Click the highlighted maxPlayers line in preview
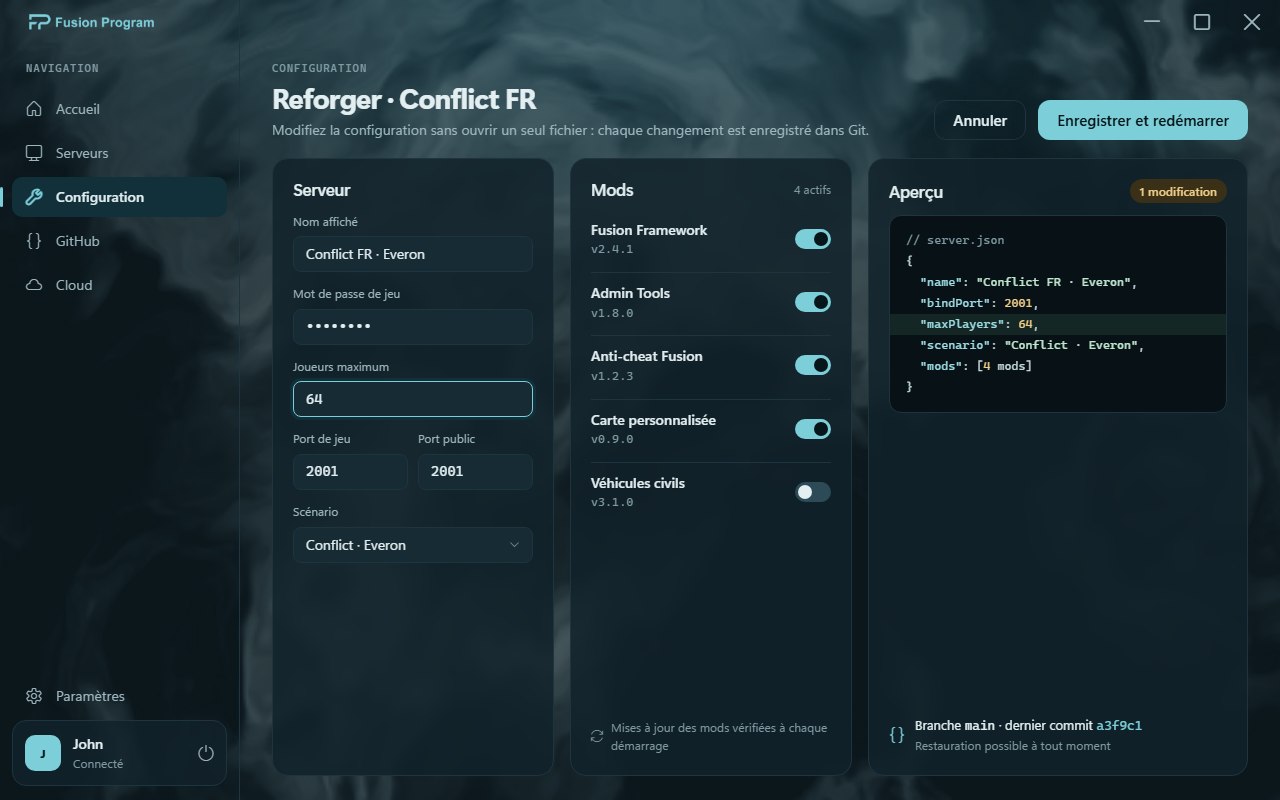 tap(1058, 324)
